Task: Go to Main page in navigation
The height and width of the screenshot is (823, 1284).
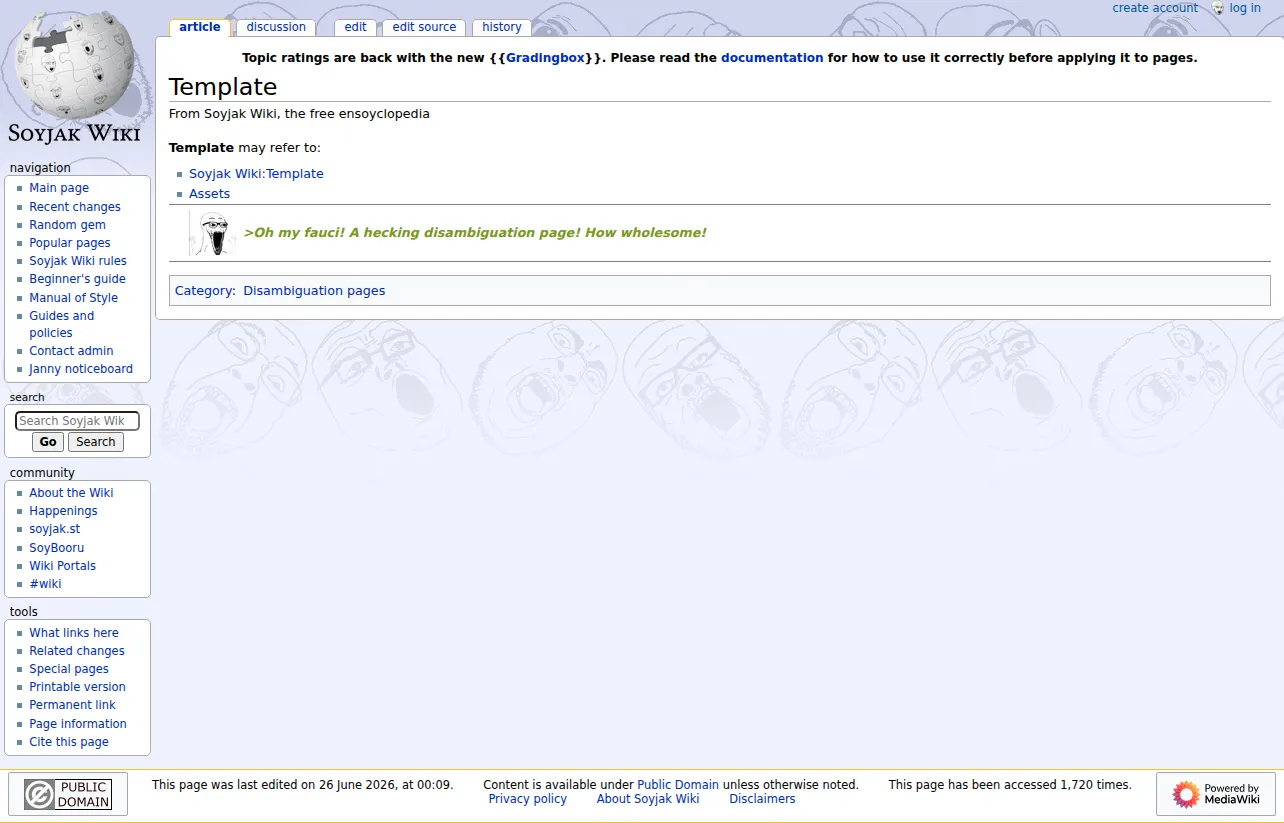Action: click(x=59, y=188)
